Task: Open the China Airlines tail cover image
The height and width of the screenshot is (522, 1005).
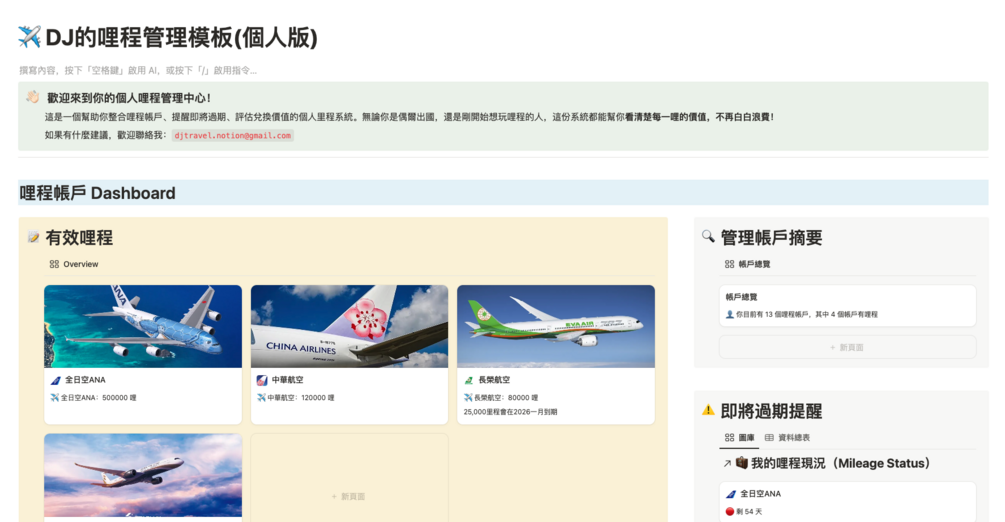Action: coord(349,326)
